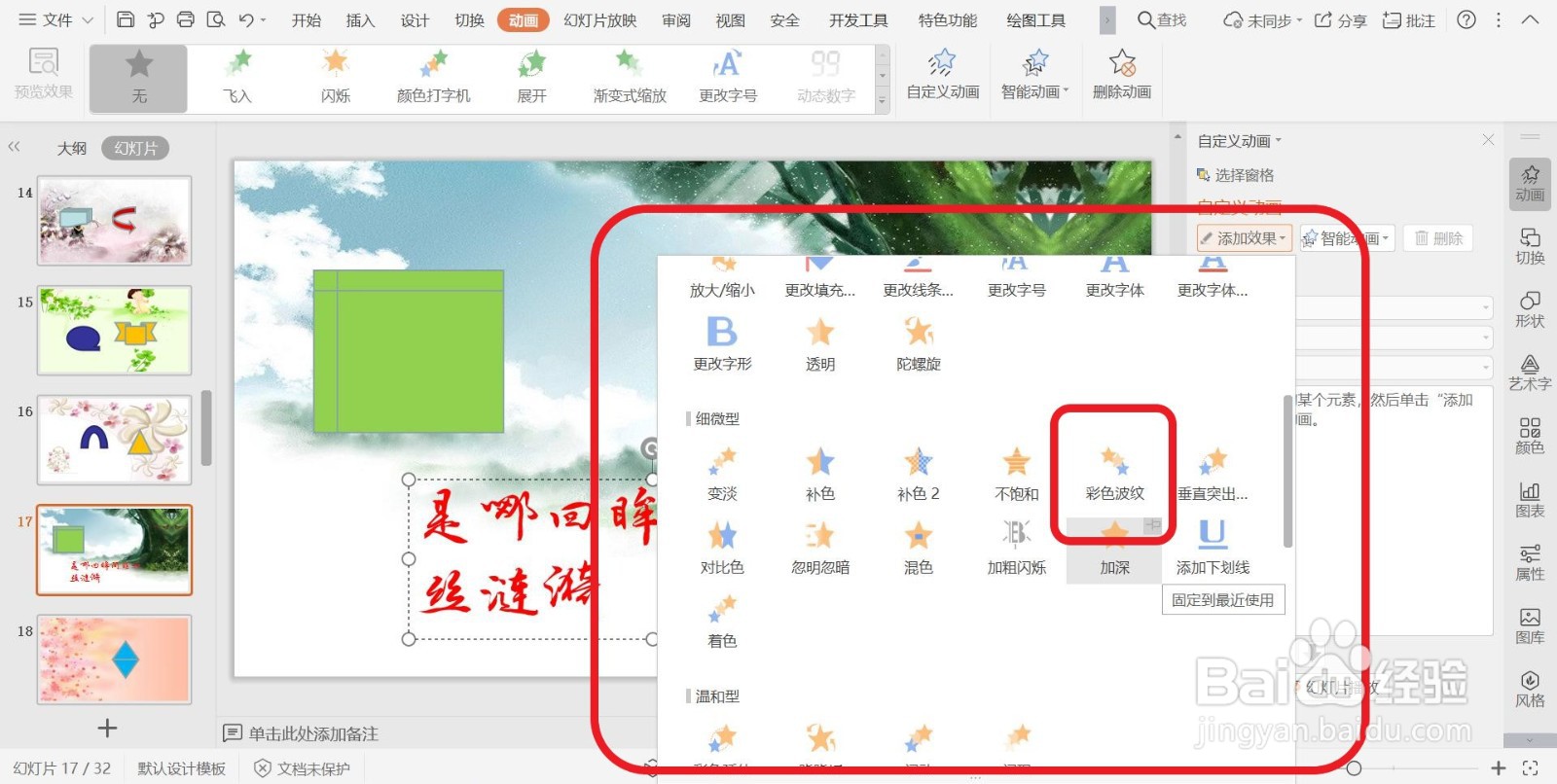Click the 选择窗格 link
This screenshot has width=1557, height=784.
(1236, 175)
